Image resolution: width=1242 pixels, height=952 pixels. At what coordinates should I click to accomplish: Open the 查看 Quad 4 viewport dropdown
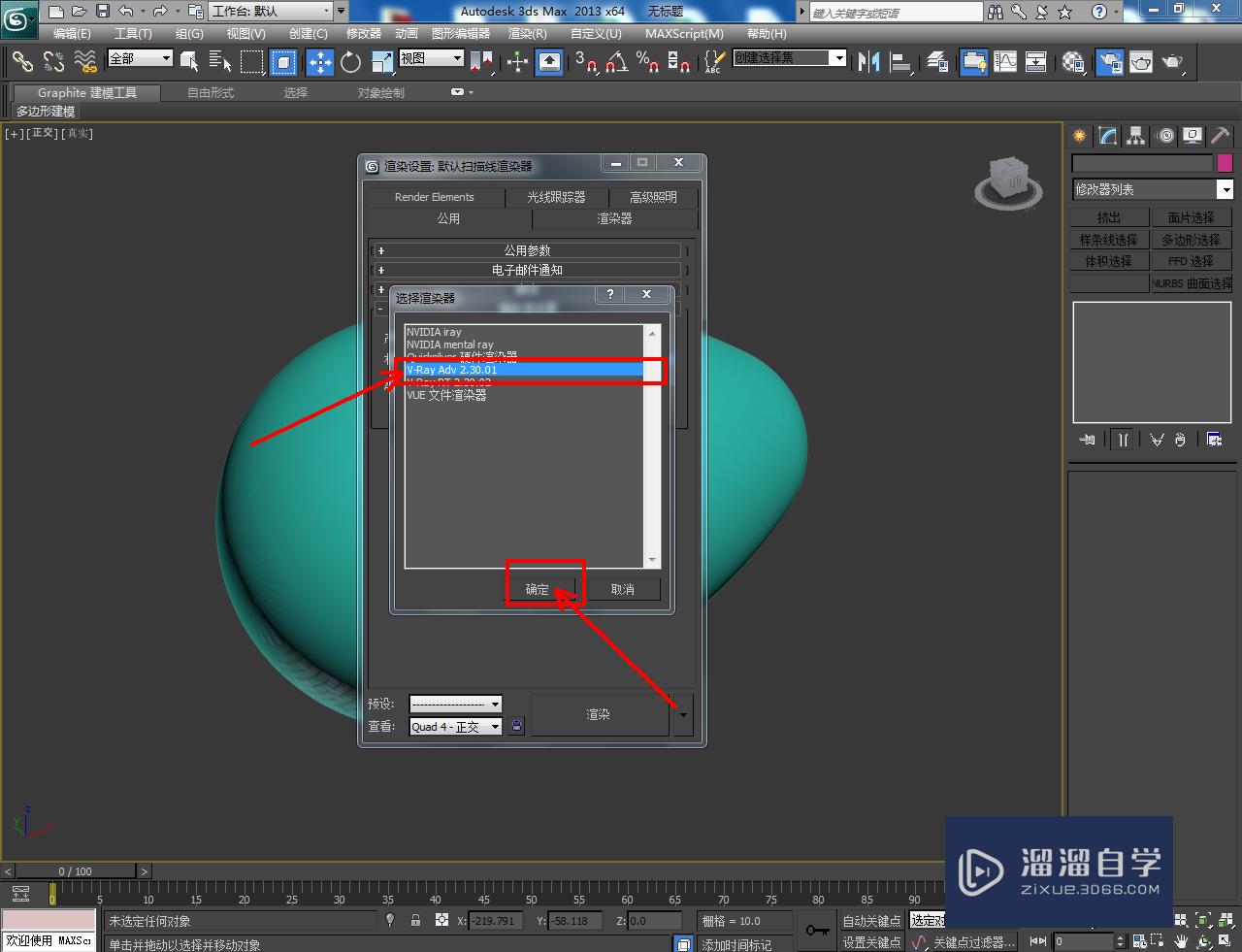click(x=455, y=726)
